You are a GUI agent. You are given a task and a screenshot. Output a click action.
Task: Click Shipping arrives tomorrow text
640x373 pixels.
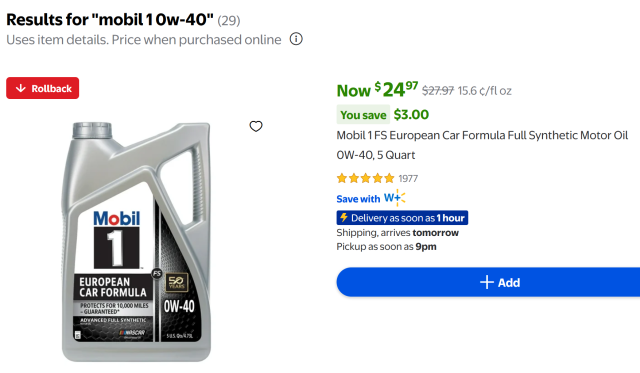coord(398,233)
